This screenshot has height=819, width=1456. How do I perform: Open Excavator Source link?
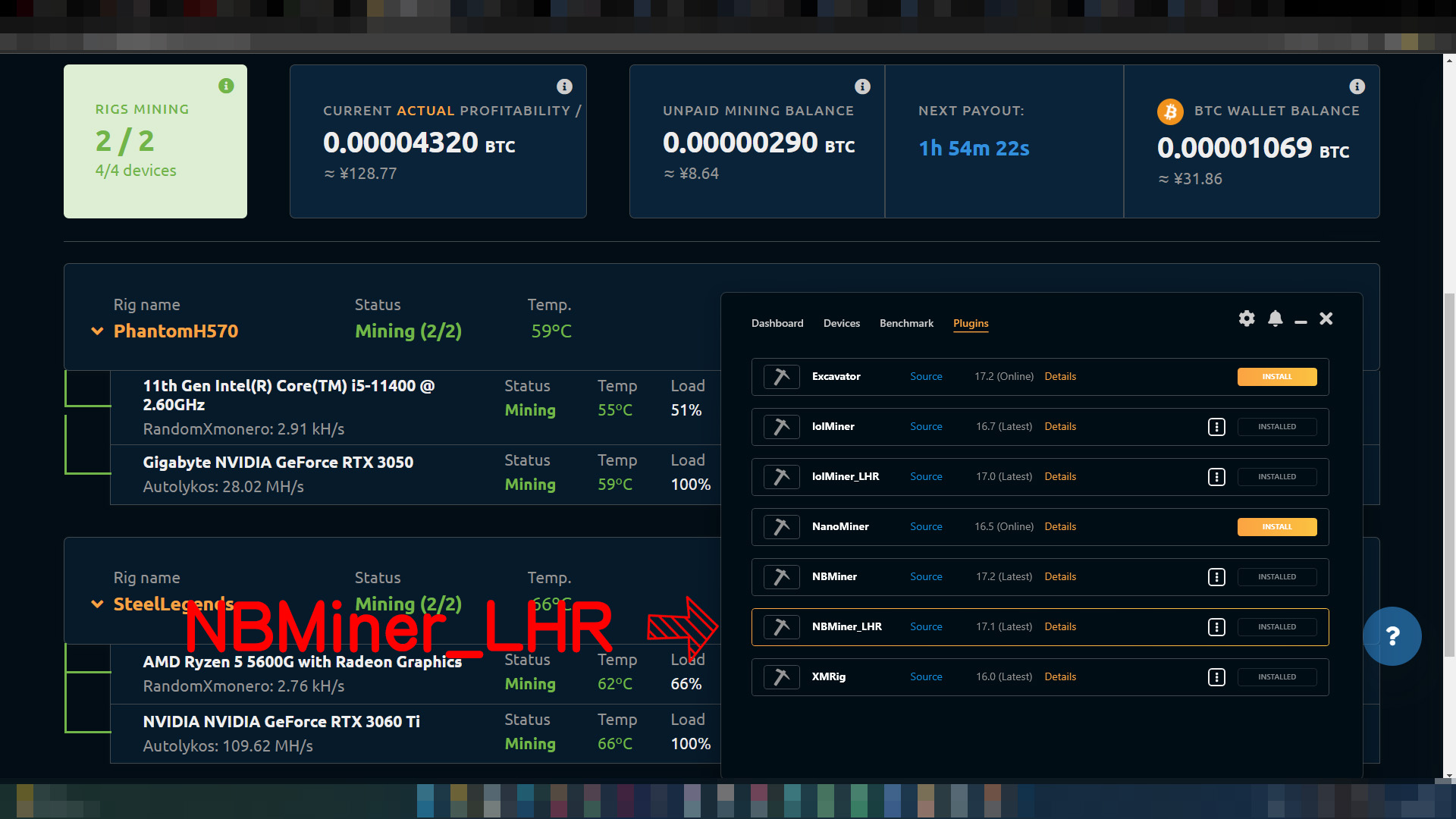pyautogui.click(x=926, y=377)
